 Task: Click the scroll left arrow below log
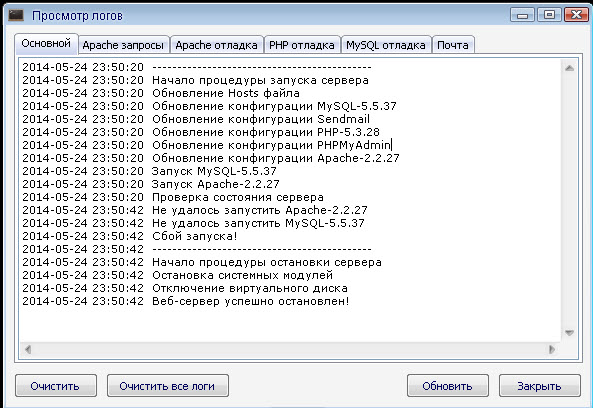coord(27,349)
